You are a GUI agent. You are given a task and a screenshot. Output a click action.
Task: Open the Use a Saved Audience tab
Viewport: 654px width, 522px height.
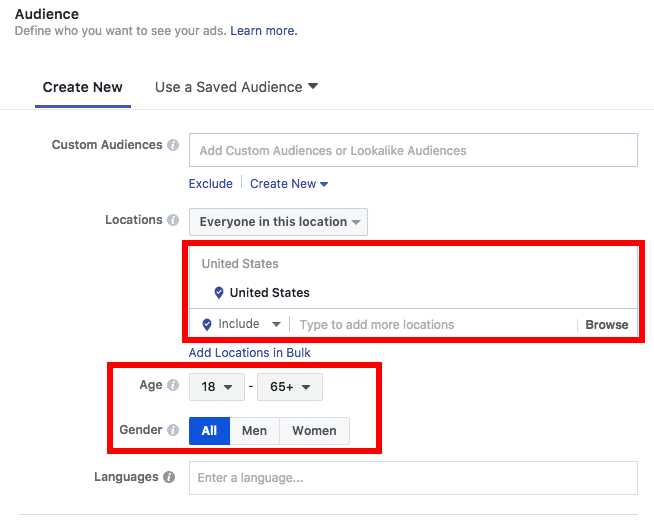236,87
